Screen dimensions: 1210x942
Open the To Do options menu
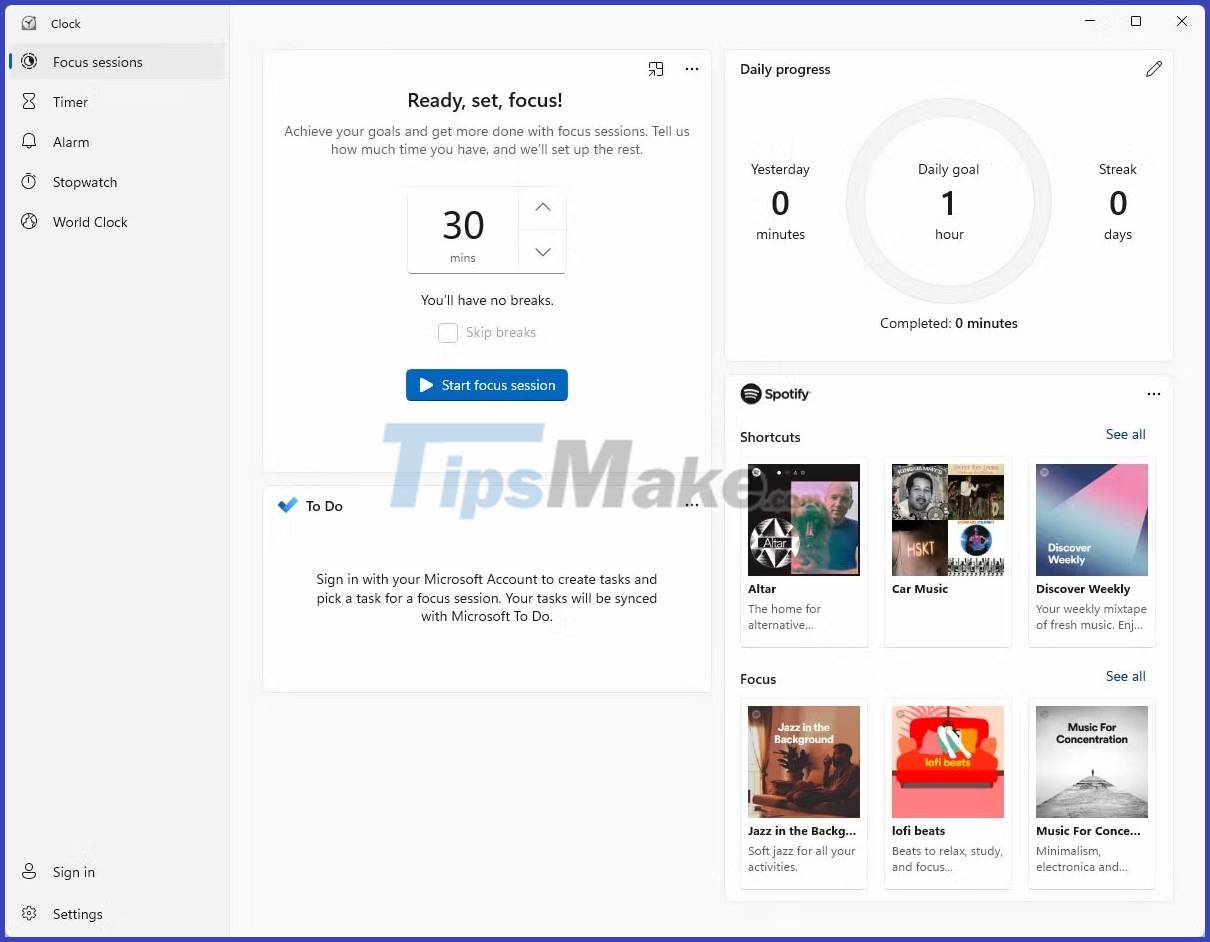(691, 504)
